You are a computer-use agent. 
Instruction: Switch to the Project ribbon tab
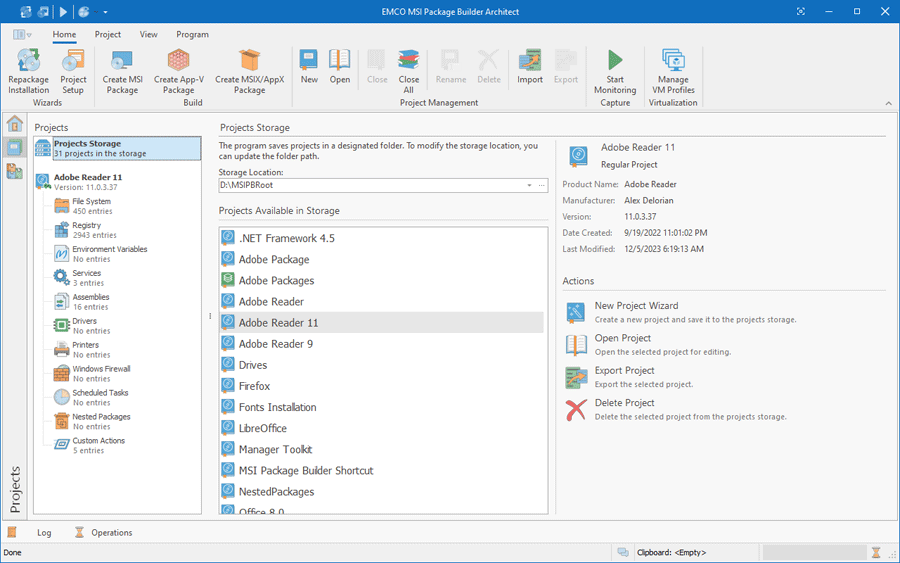pyautogui.click(x=108, y=34)
